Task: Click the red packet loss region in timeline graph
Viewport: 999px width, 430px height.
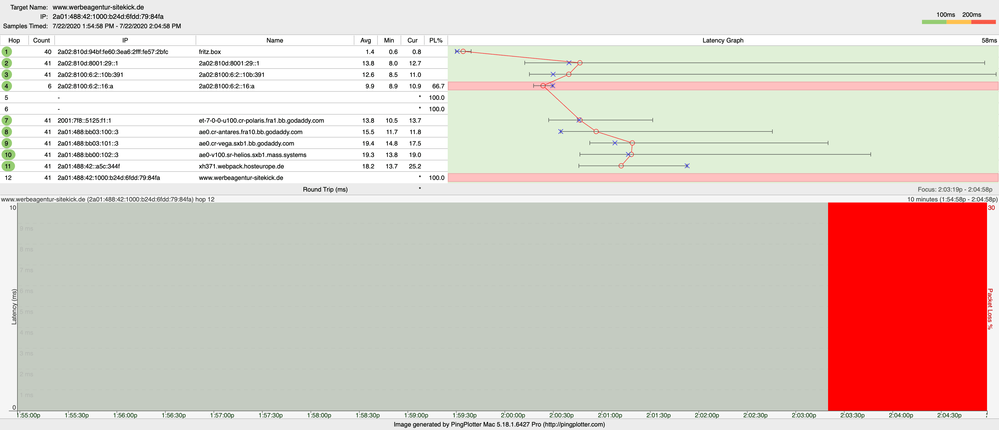Action: 907,306
